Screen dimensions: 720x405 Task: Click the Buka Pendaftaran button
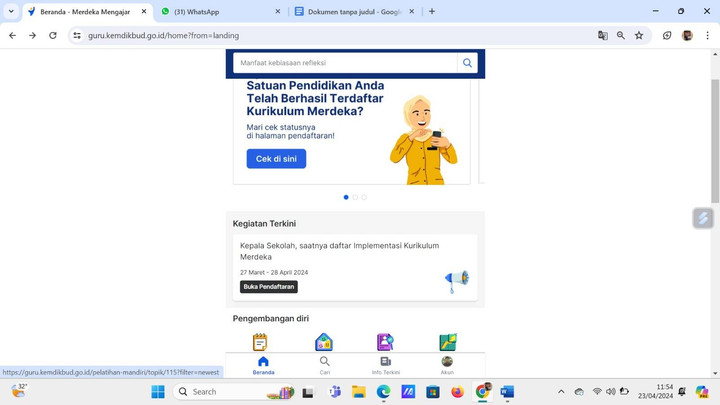point(269,287)
